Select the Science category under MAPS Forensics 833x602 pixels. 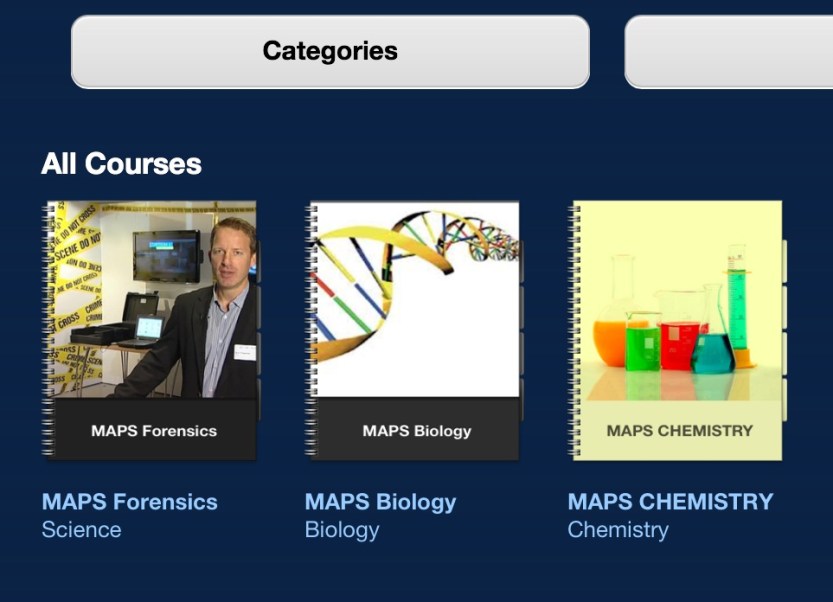point(81,530)
